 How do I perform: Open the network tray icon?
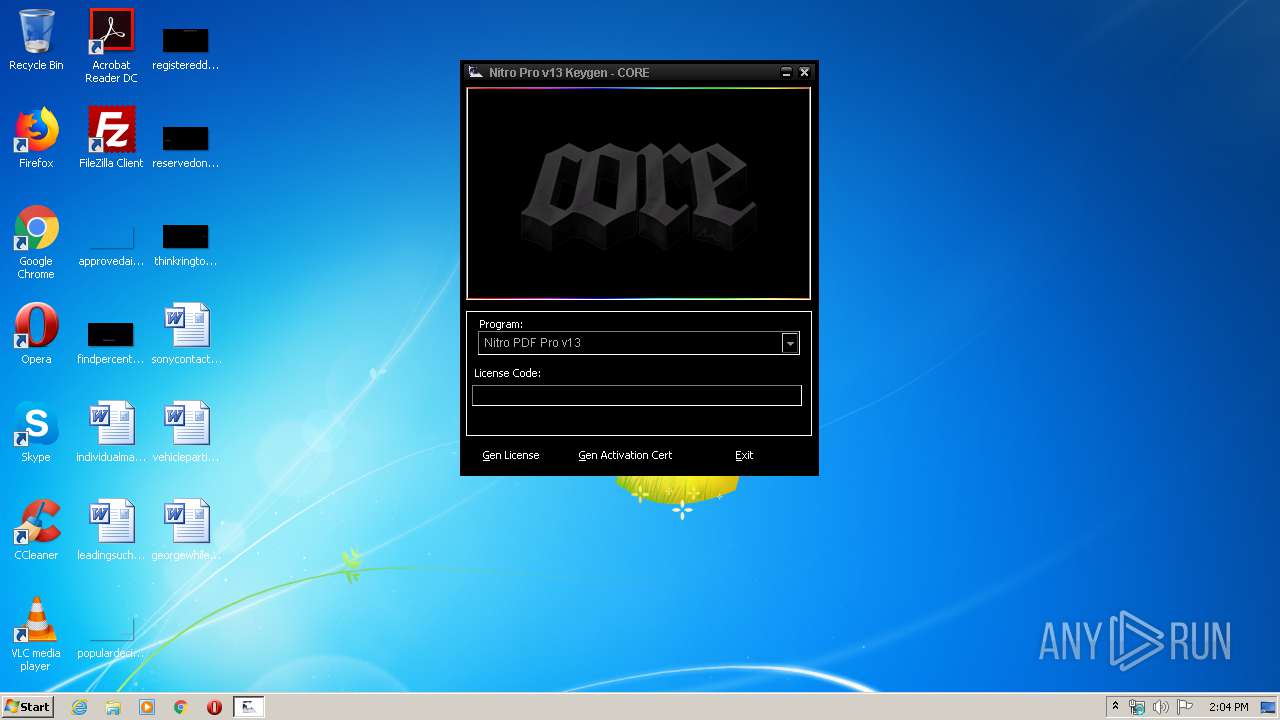(1137, 707)
